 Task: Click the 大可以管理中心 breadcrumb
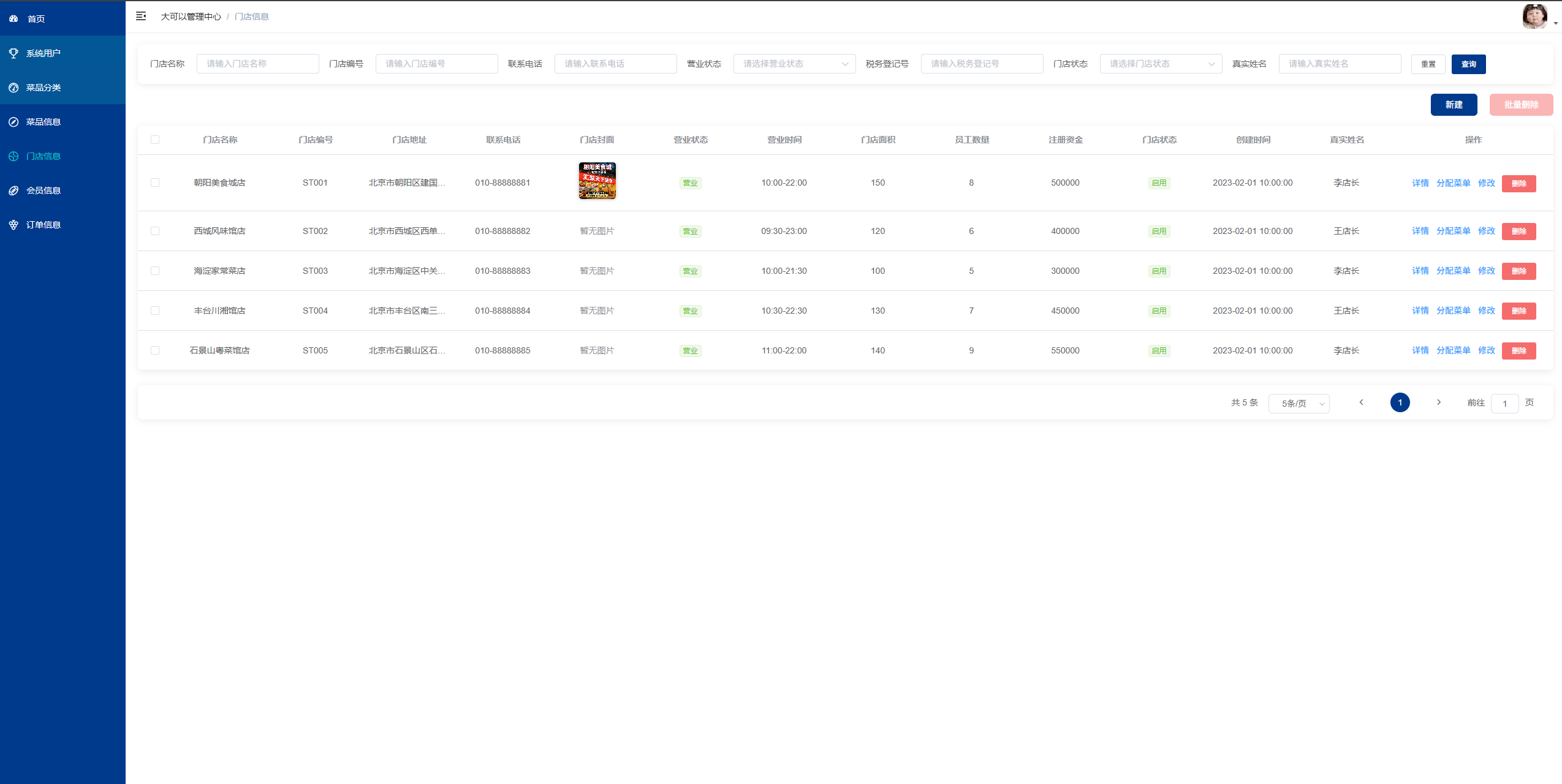click(x=191, y=17)
